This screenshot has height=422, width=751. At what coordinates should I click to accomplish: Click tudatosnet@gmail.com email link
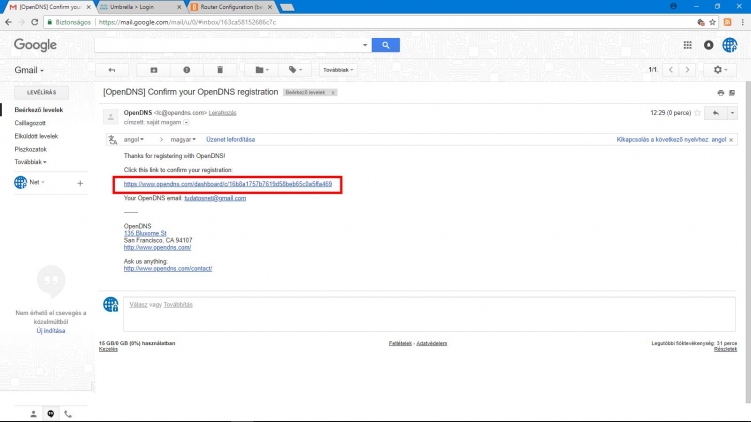[215, 198]
